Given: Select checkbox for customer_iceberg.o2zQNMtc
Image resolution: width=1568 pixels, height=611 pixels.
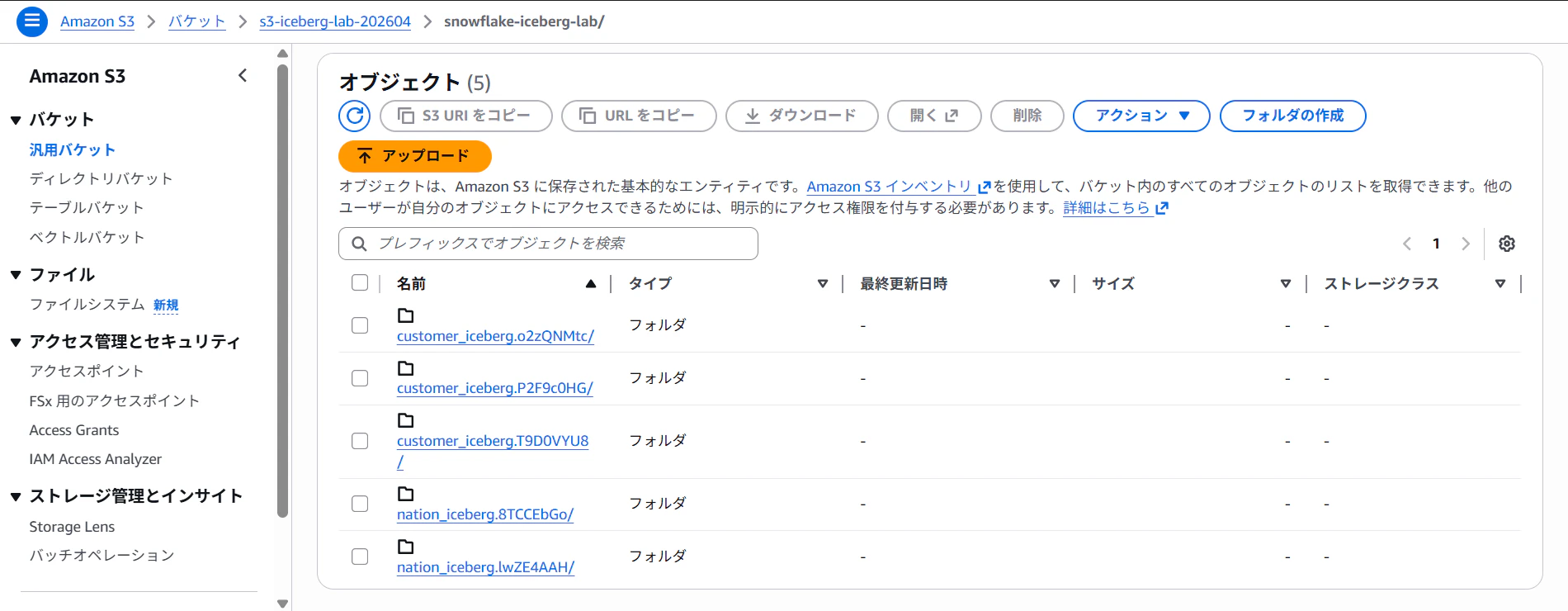Looking at the screenshot, I should coord(360,325).
